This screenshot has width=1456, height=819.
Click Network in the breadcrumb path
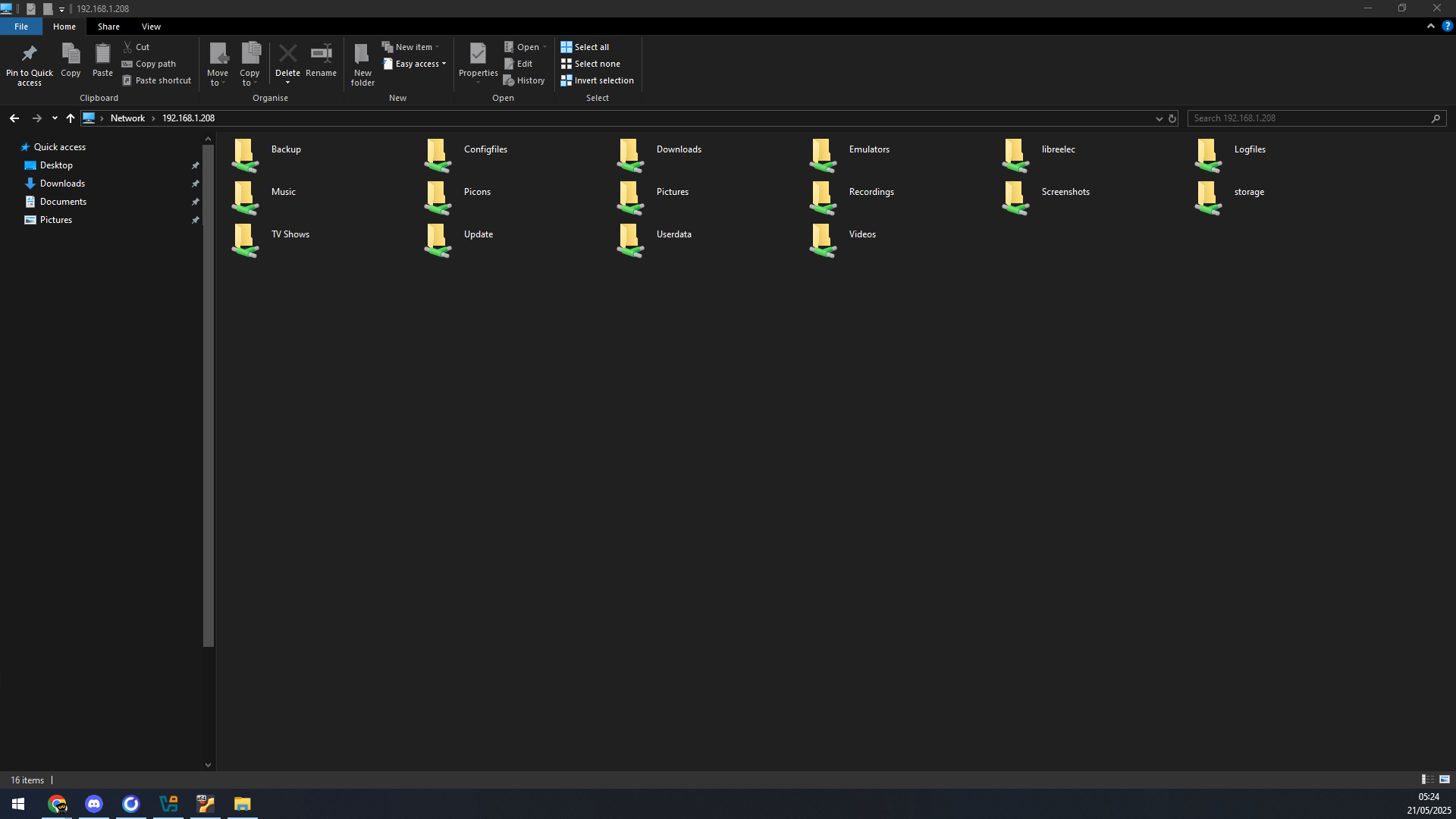tap(127, 118)
